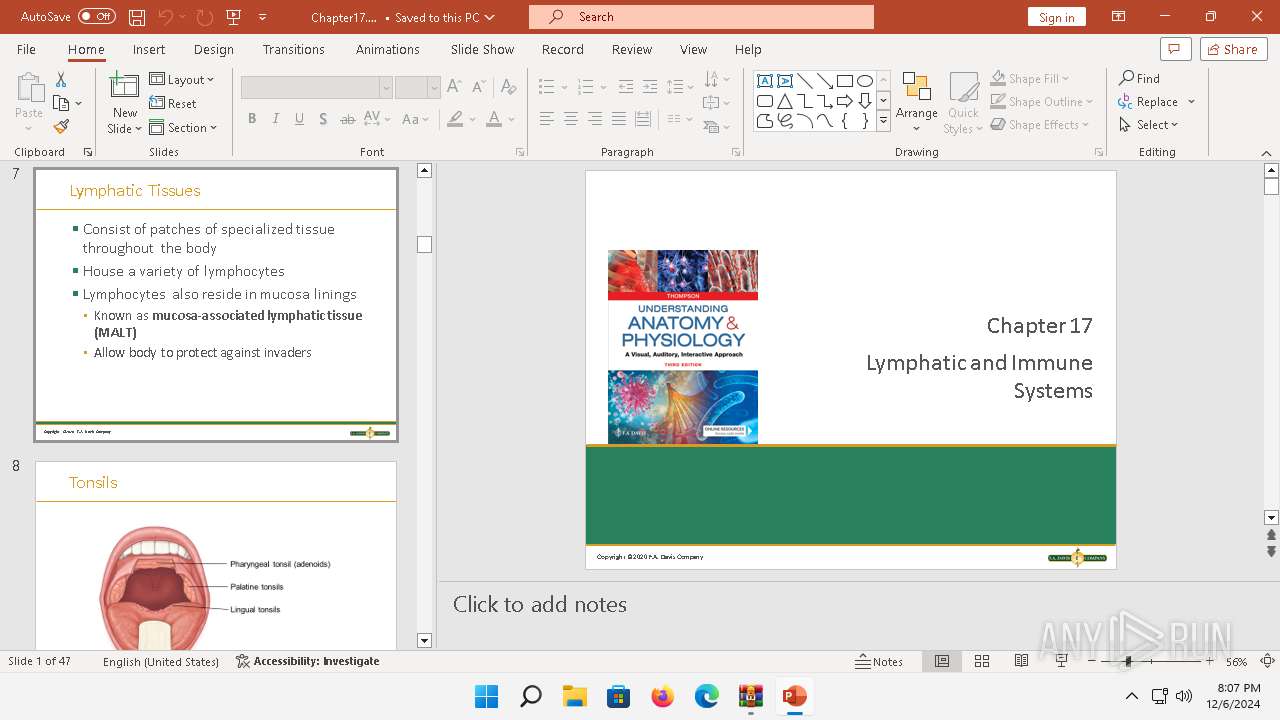Switch to Design tab
Screen dimensions: 1280x720
point(214,49)
